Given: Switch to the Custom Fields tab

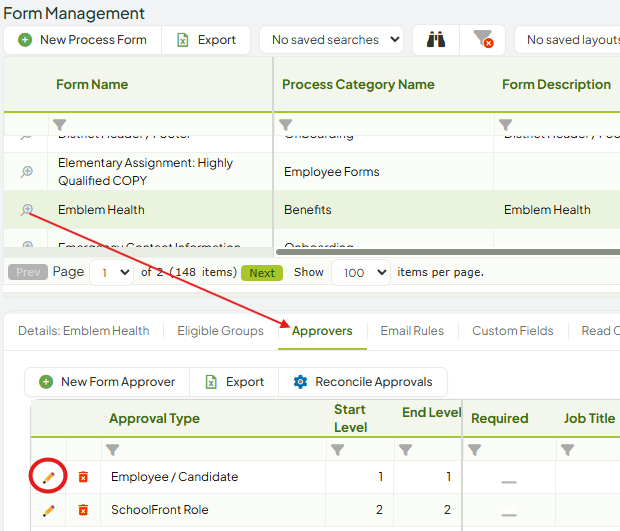Looking at the screenshot, I should pyautogui.click(x=512, y=331).
